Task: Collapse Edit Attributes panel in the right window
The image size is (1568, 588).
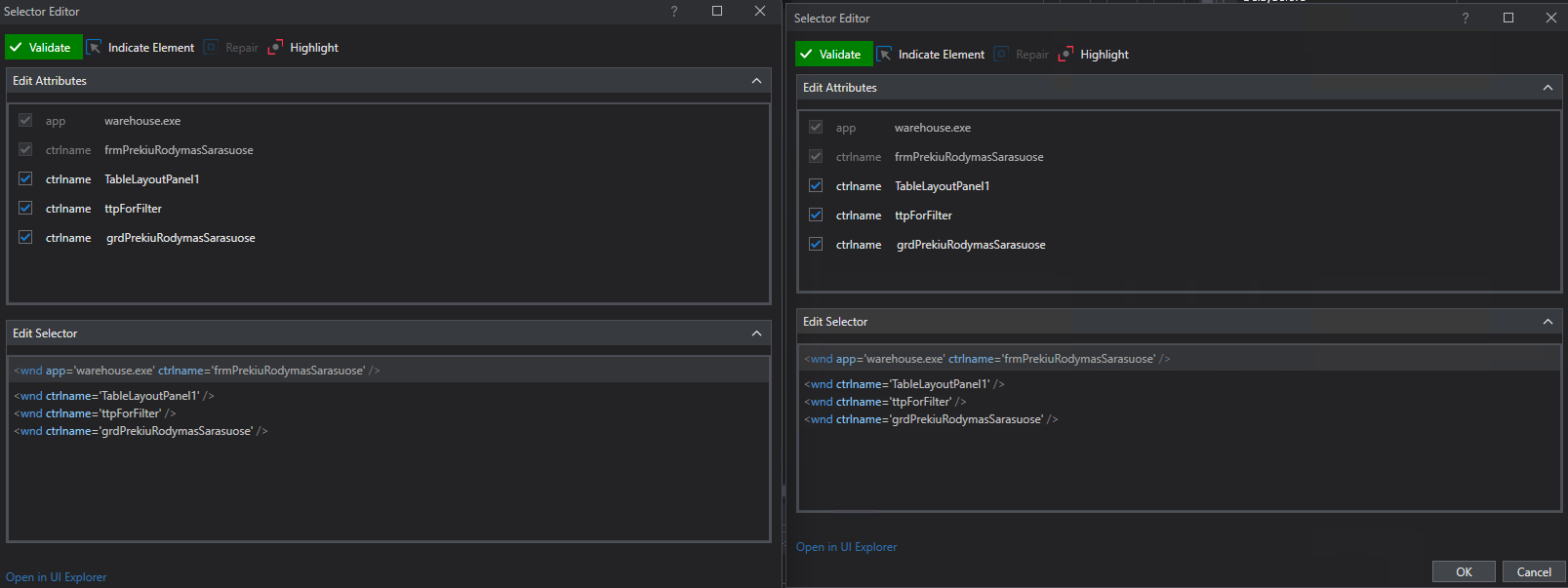Action: 1548,88
